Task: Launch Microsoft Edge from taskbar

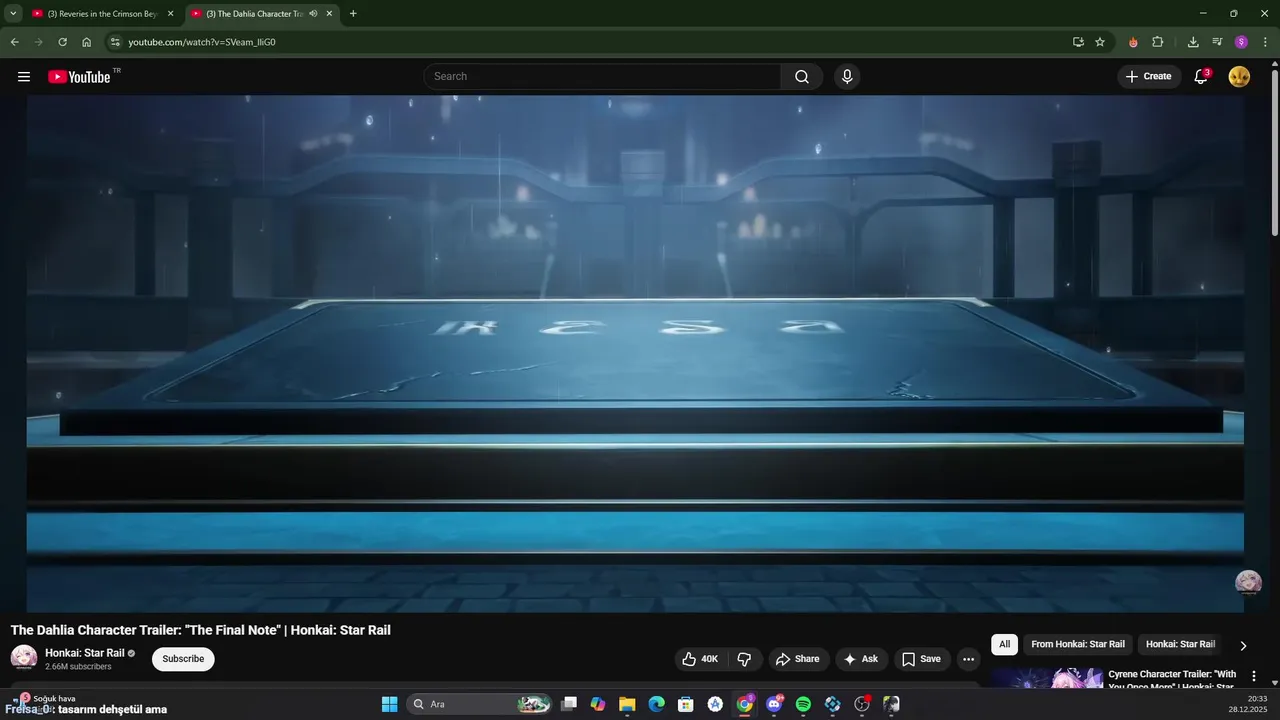Action: point(656,704)
